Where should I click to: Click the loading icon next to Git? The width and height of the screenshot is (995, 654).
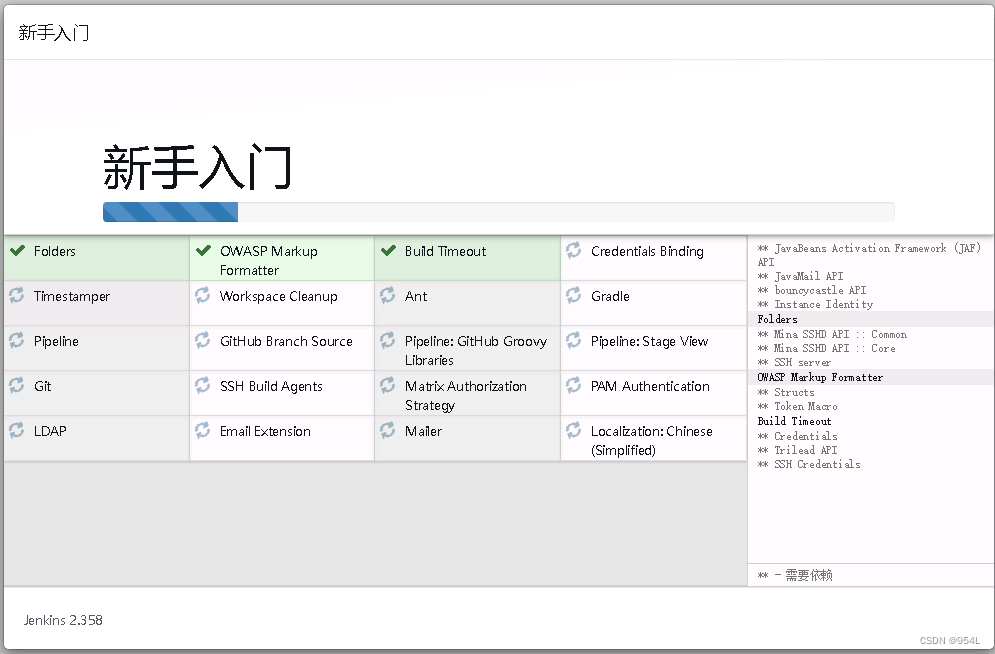coord(17,386)
